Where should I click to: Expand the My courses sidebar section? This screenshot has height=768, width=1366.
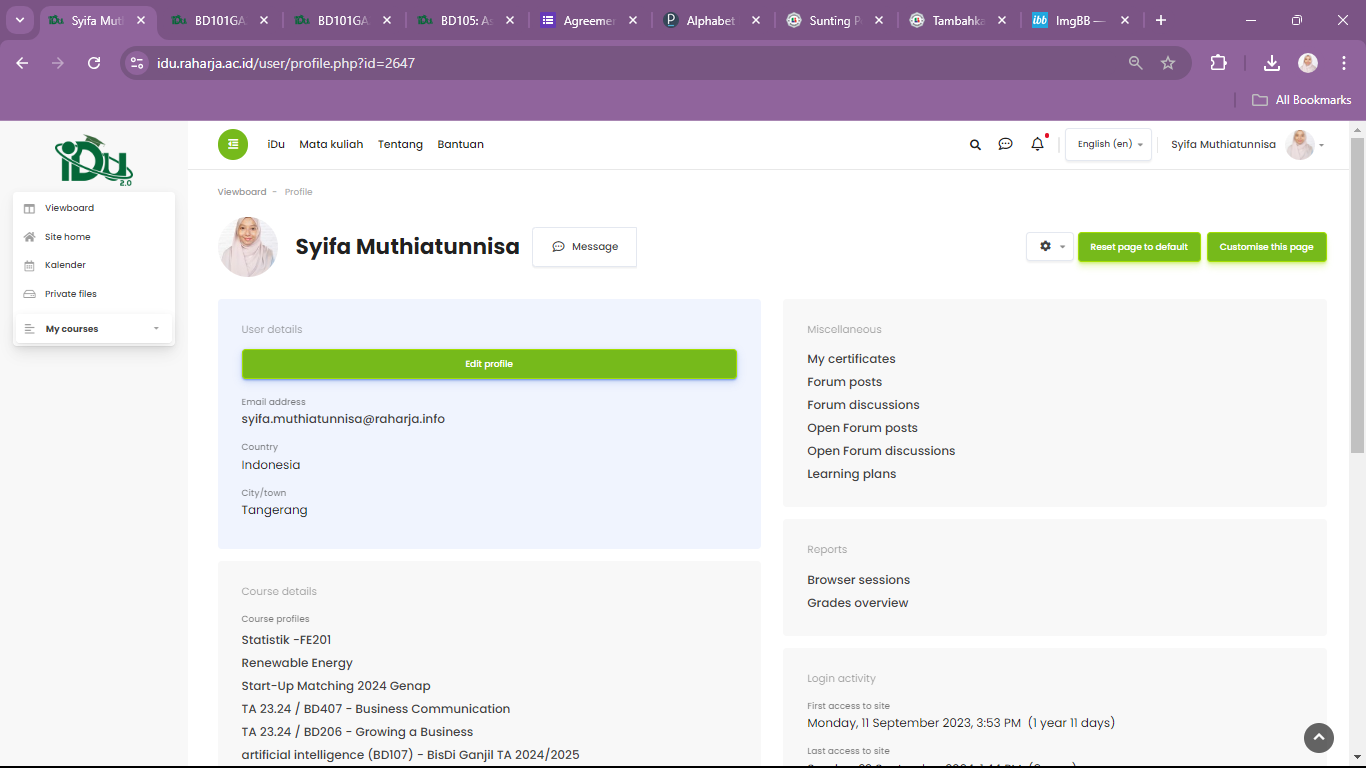click(94, 329)
